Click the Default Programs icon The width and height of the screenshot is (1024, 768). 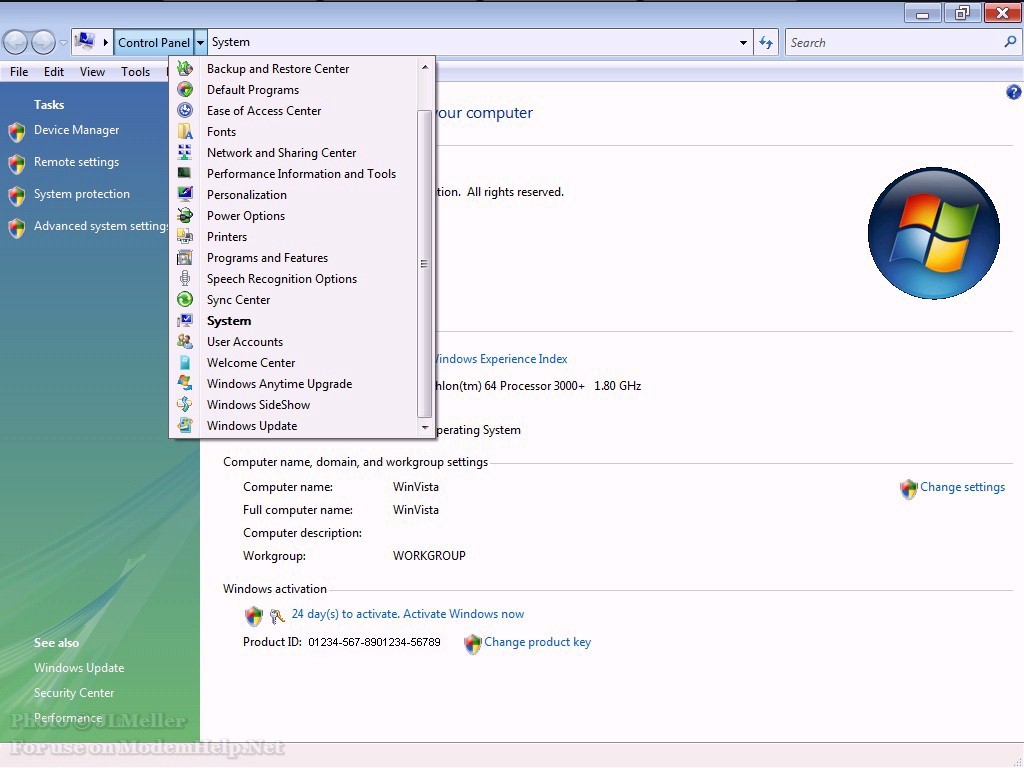tap(185, 89)
